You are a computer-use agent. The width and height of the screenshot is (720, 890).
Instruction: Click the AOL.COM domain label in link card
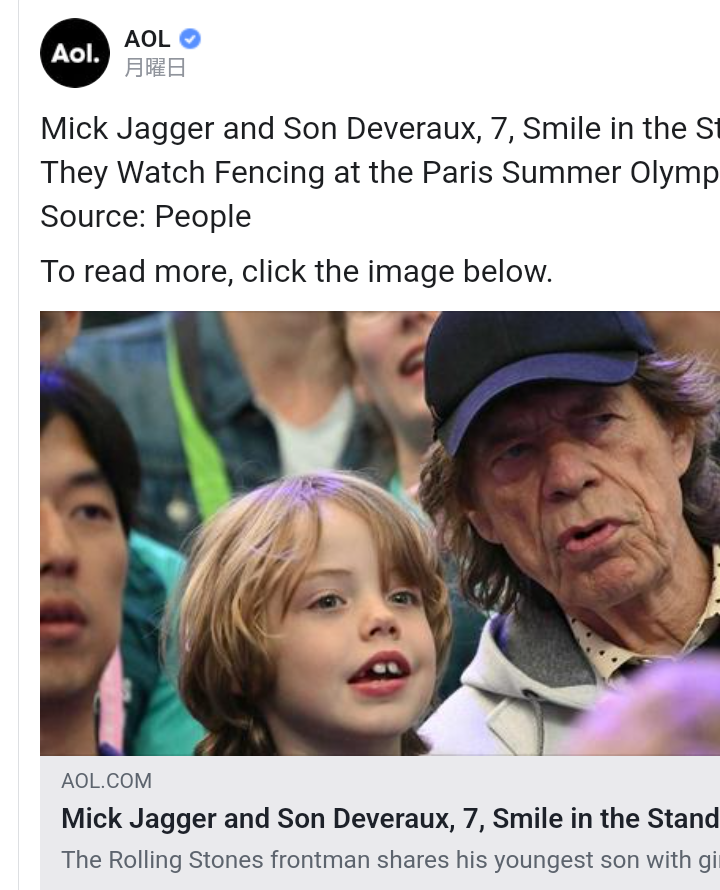point(107,781)
